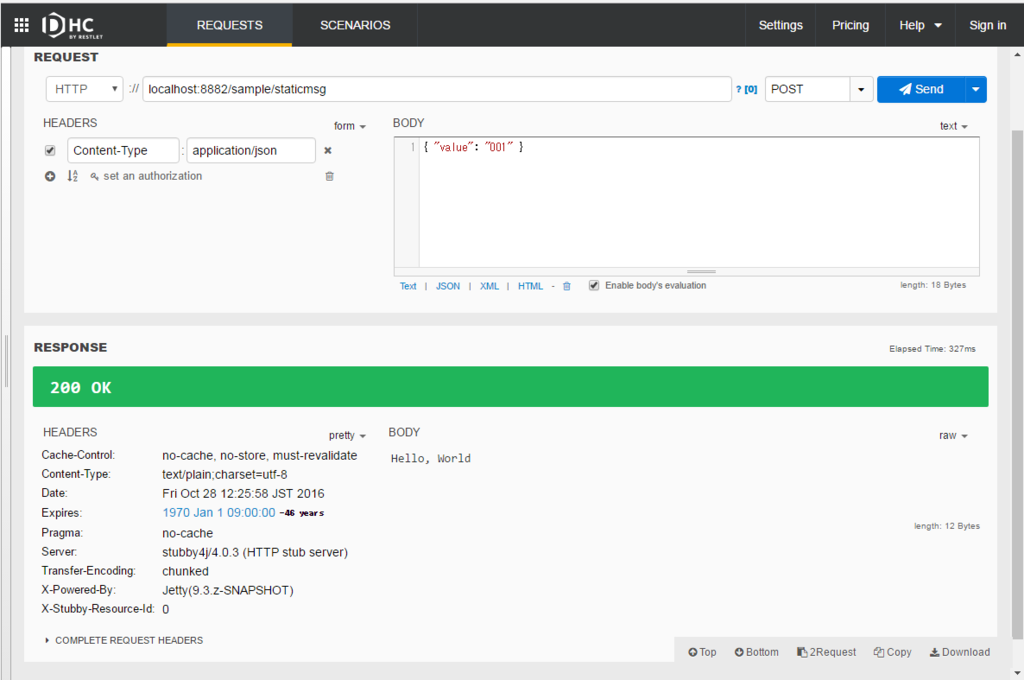Screen dimensions: 1024x680
Task: Remove the Content-Type header with x icon
Action: [x=328, y=150]
